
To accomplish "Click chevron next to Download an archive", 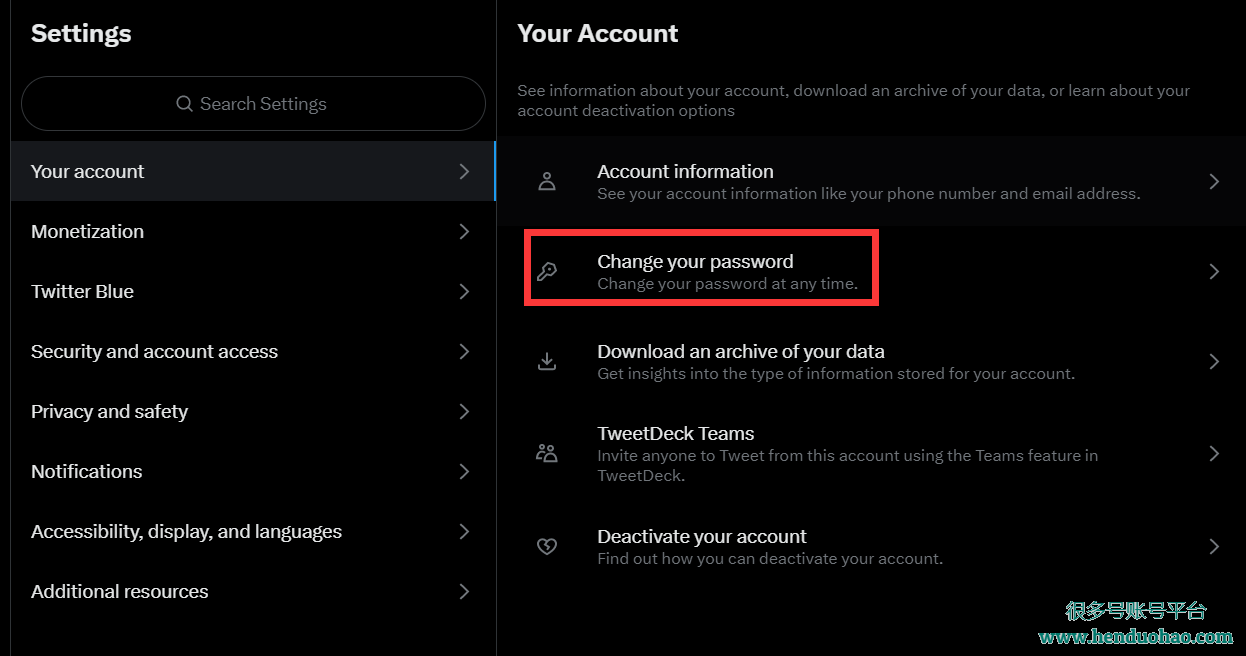I will (x=1214, y=361).
